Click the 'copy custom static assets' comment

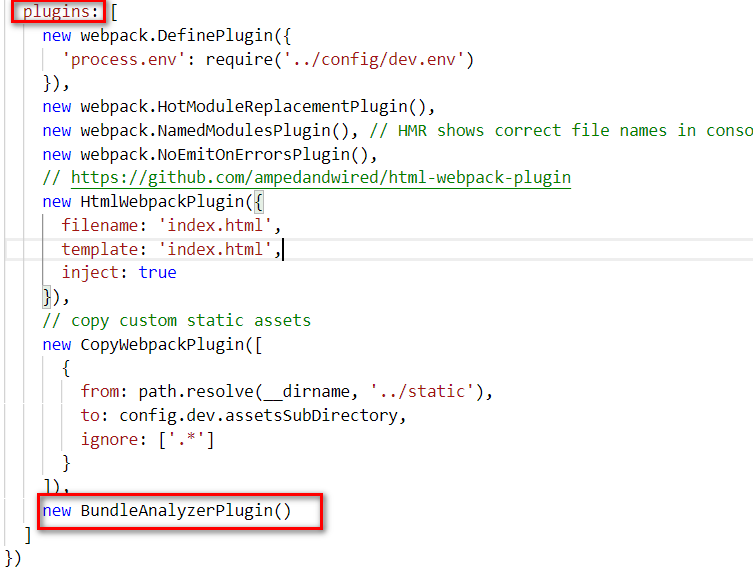click(x=177, y=320)
